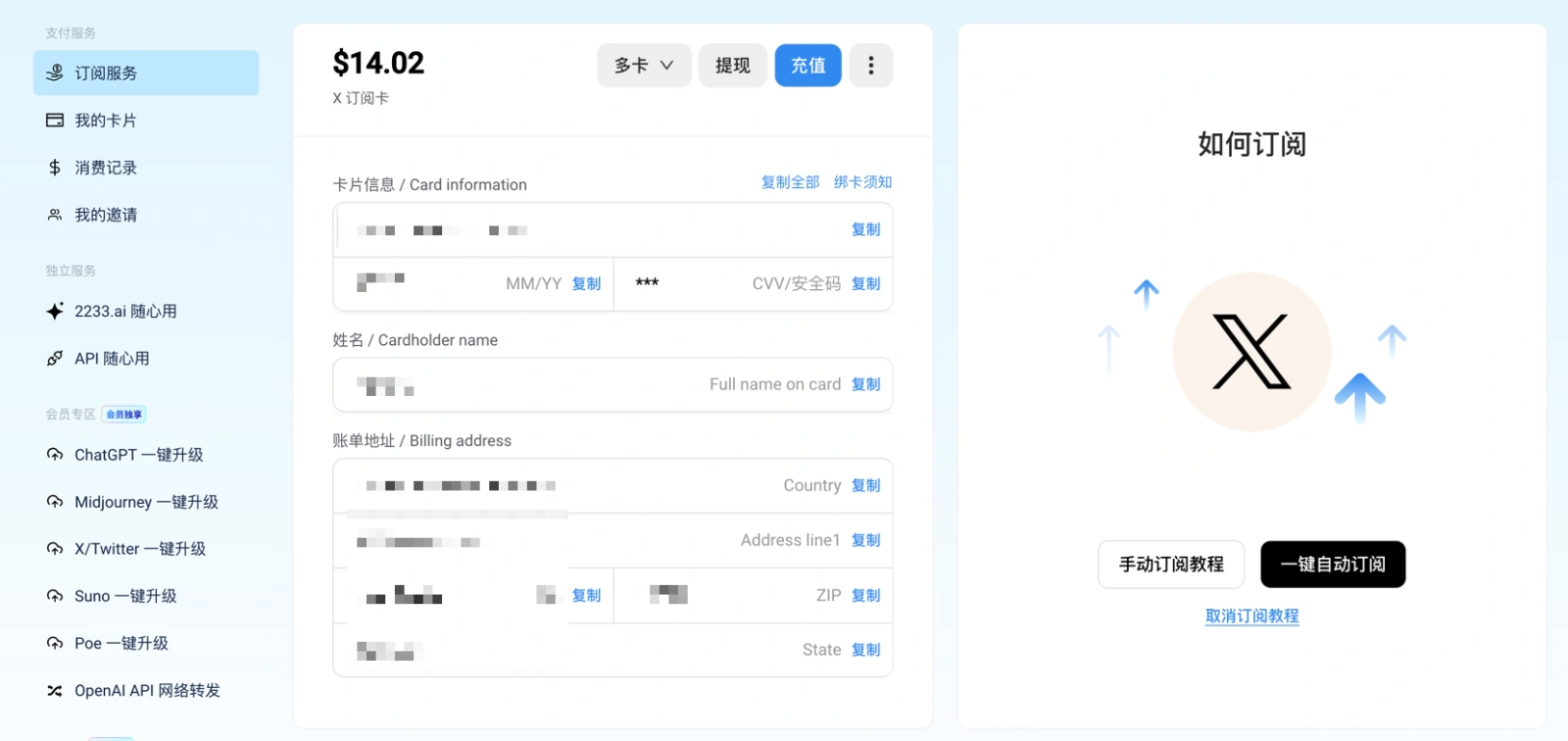Click the 订阅服务 sidebar icon
The height and width of the screenshot is (741, 1568).
tap(55, 73)
